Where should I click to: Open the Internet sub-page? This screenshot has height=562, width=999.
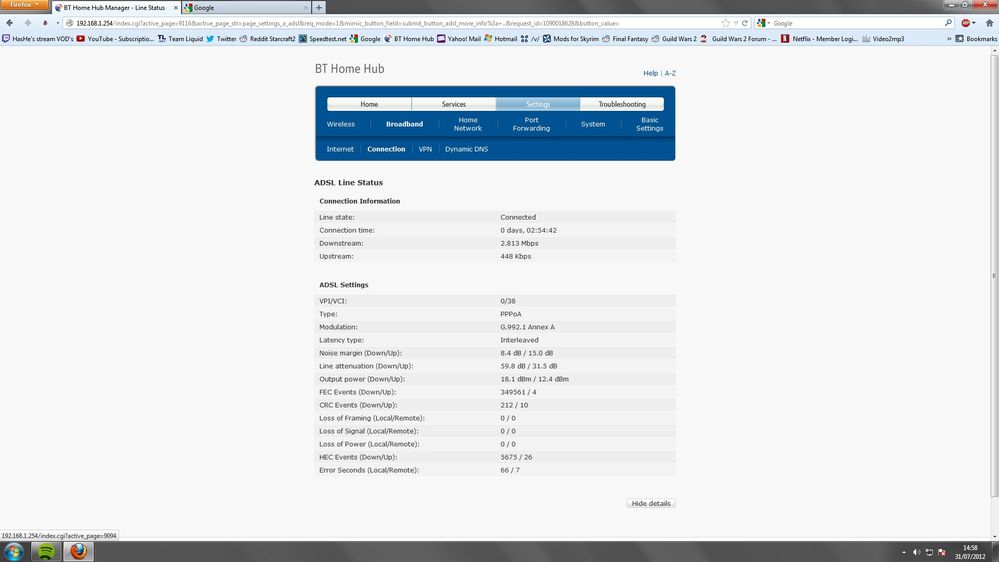click(340, 149)
